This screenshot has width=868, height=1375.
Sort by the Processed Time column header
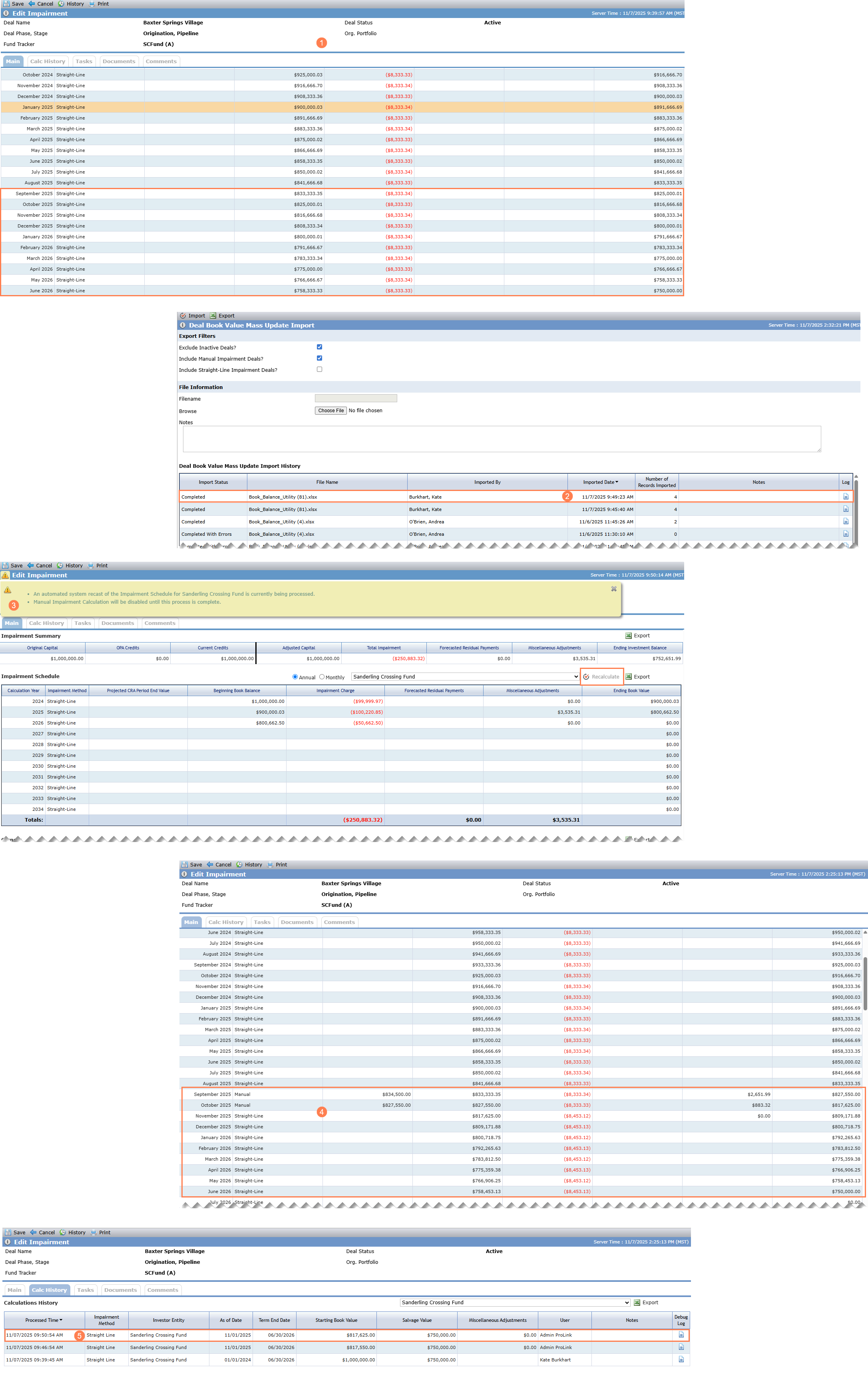(x=44, y=1320)
